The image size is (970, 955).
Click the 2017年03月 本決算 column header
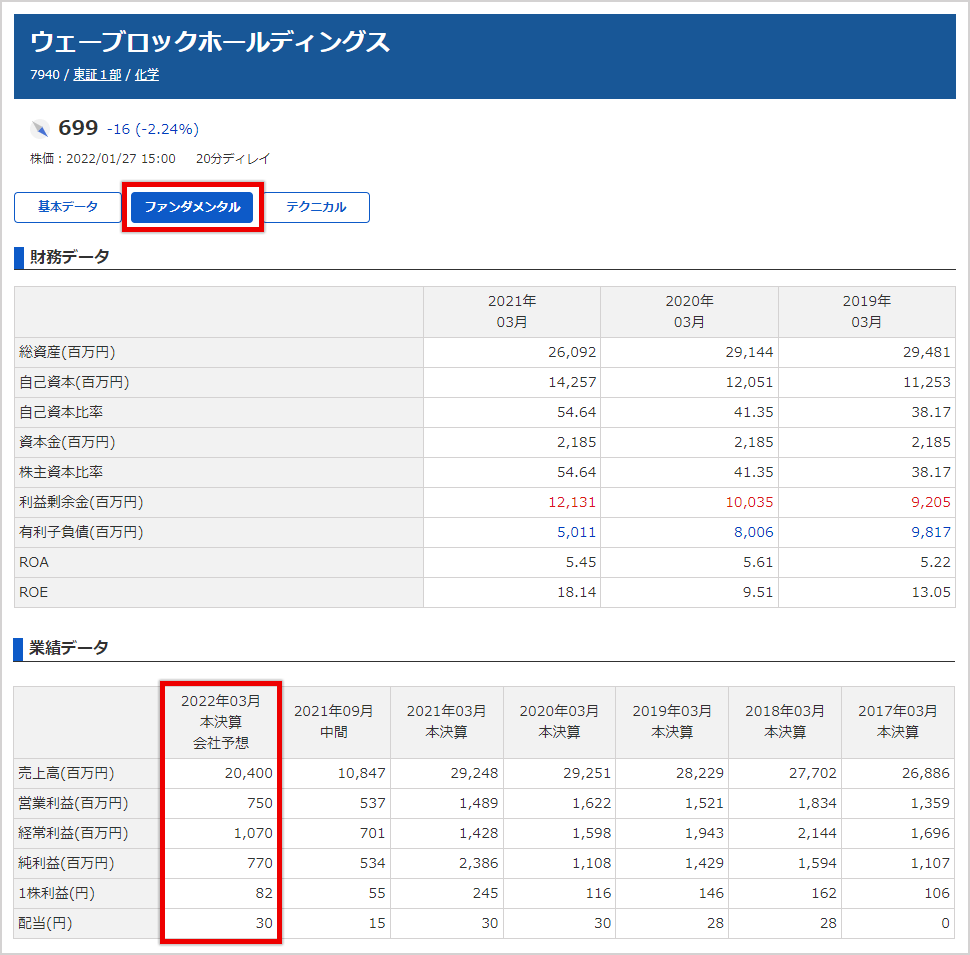(898, 722)
